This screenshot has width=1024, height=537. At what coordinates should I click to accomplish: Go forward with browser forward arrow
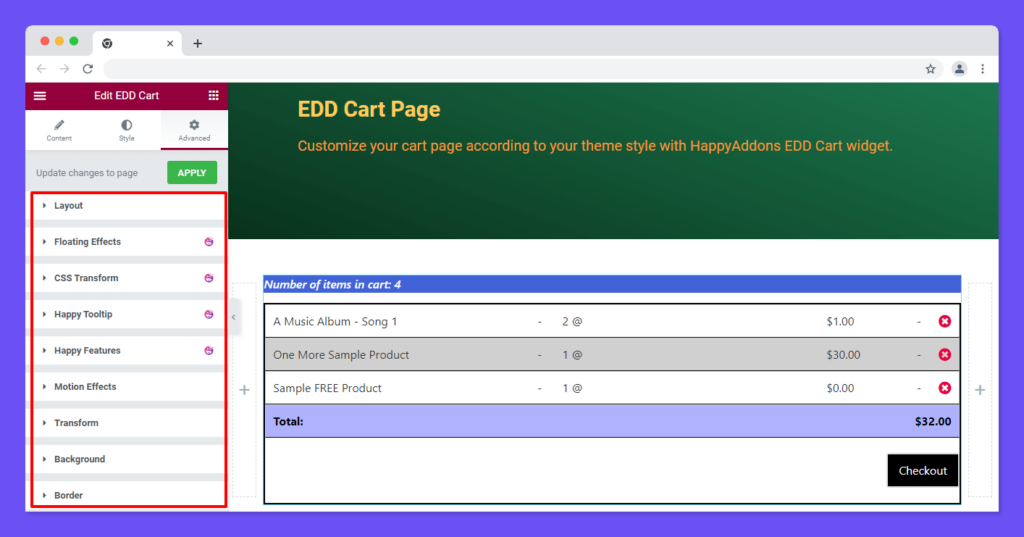click(64, 69)
